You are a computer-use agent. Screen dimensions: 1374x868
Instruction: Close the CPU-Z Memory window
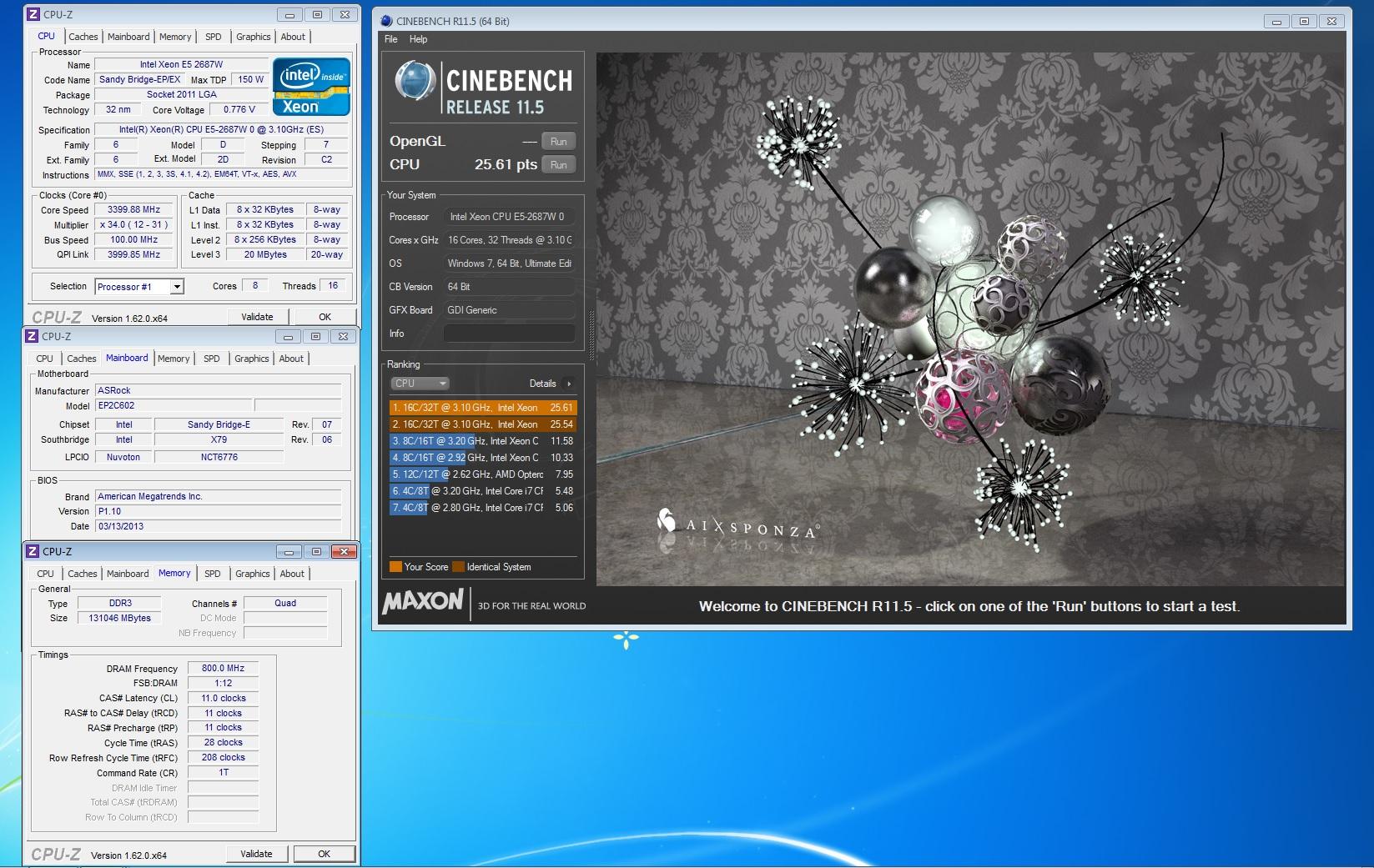pyautogui.click(x=343, y=552)
